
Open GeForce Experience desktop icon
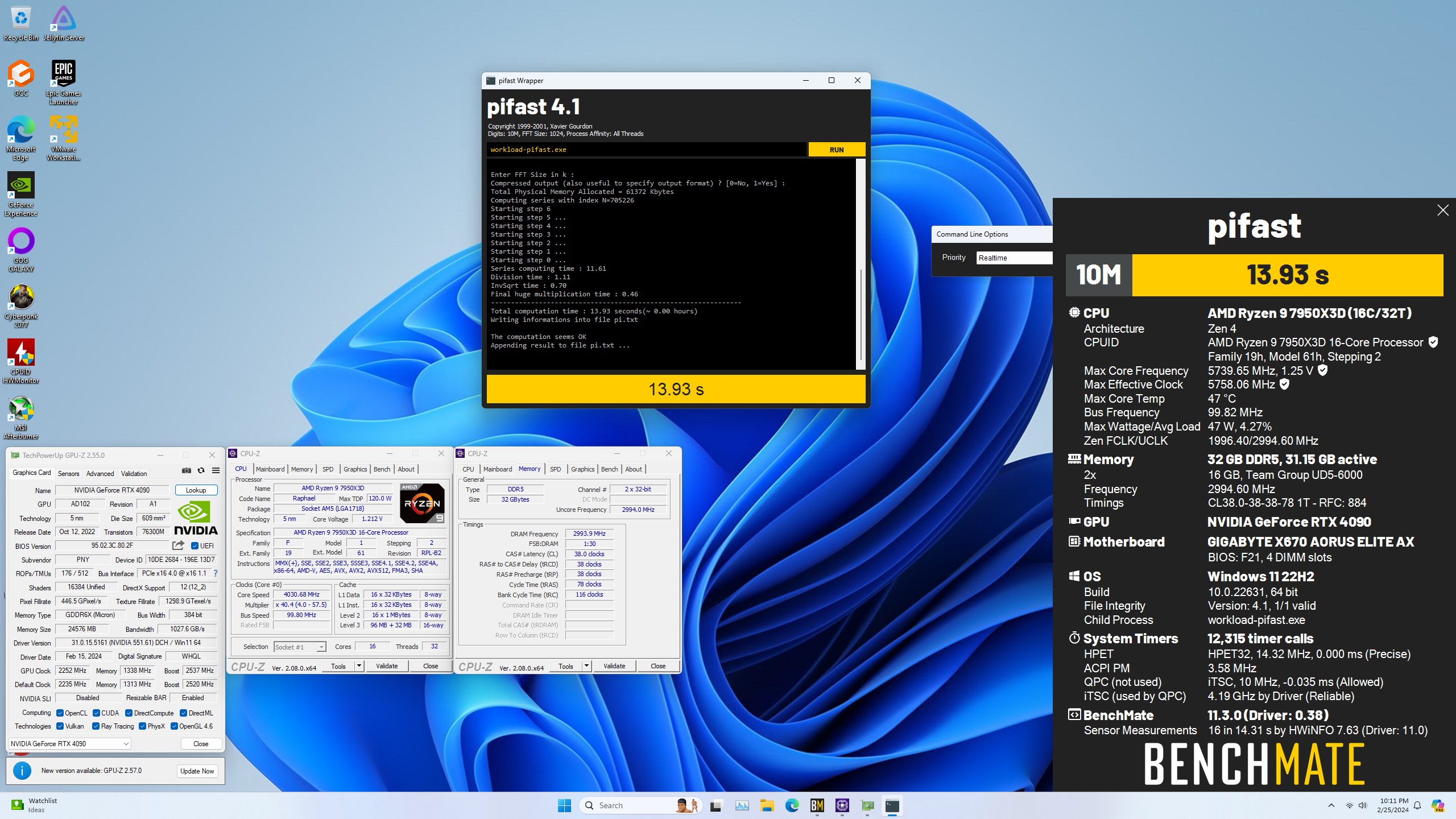[x=20, y=194]
